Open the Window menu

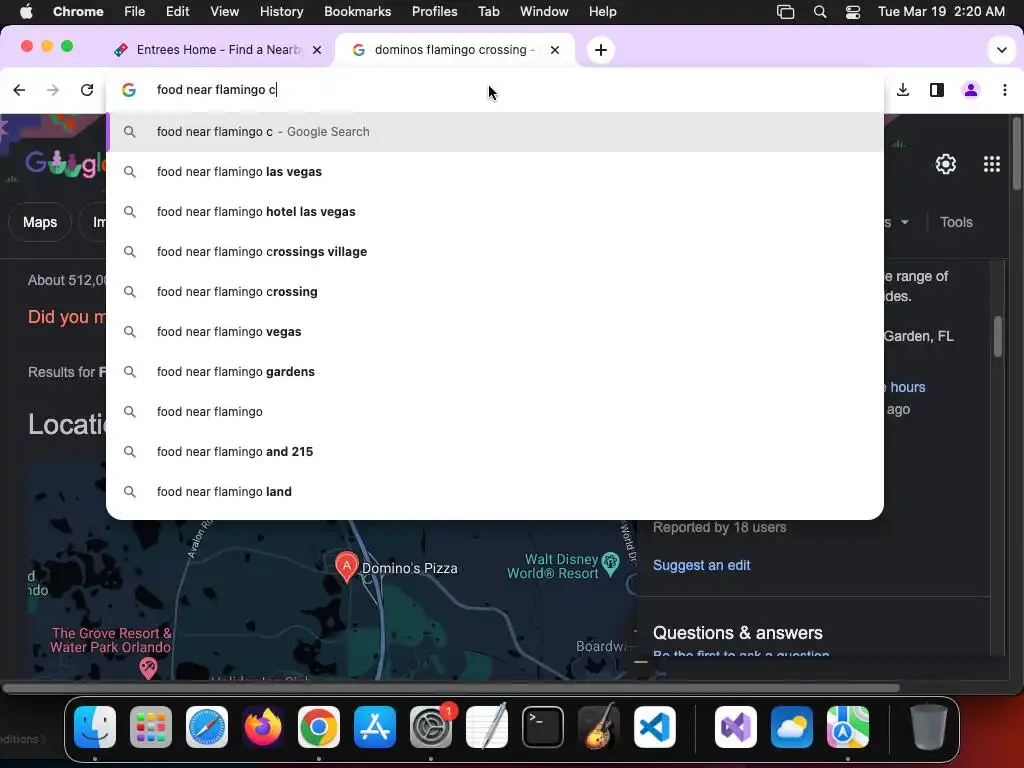(544, 12)
